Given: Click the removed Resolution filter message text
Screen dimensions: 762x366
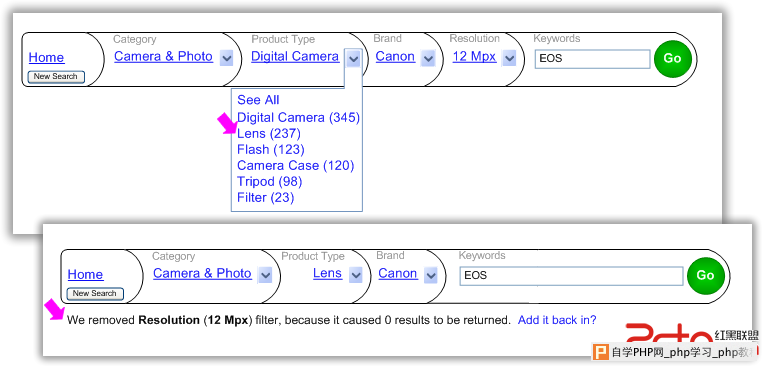Looking at the screenshot, I should coord(289,320).
